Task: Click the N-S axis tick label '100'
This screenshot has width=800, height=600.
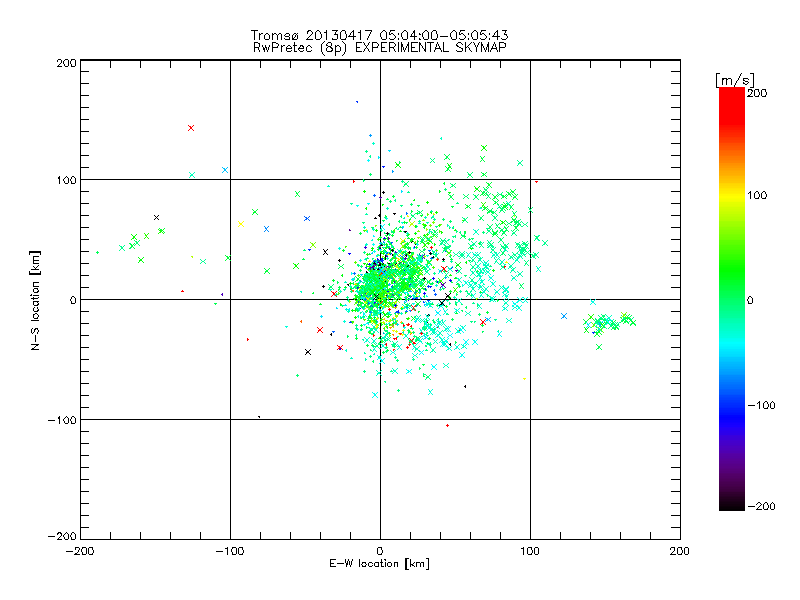Action: coord(66,180)
